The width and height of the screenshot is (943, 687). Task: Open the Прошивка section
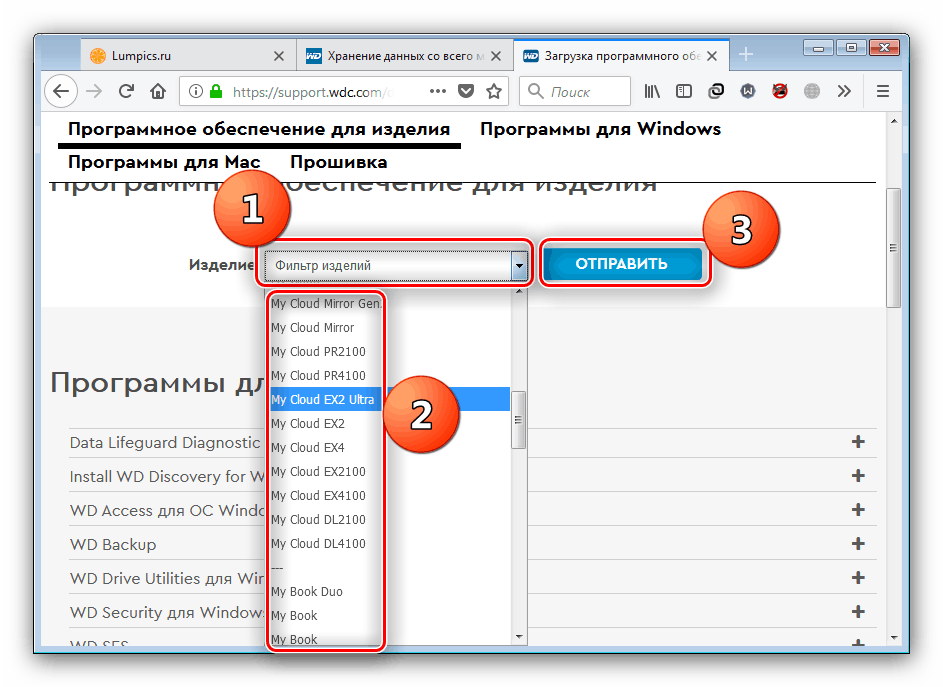[339, 162]
